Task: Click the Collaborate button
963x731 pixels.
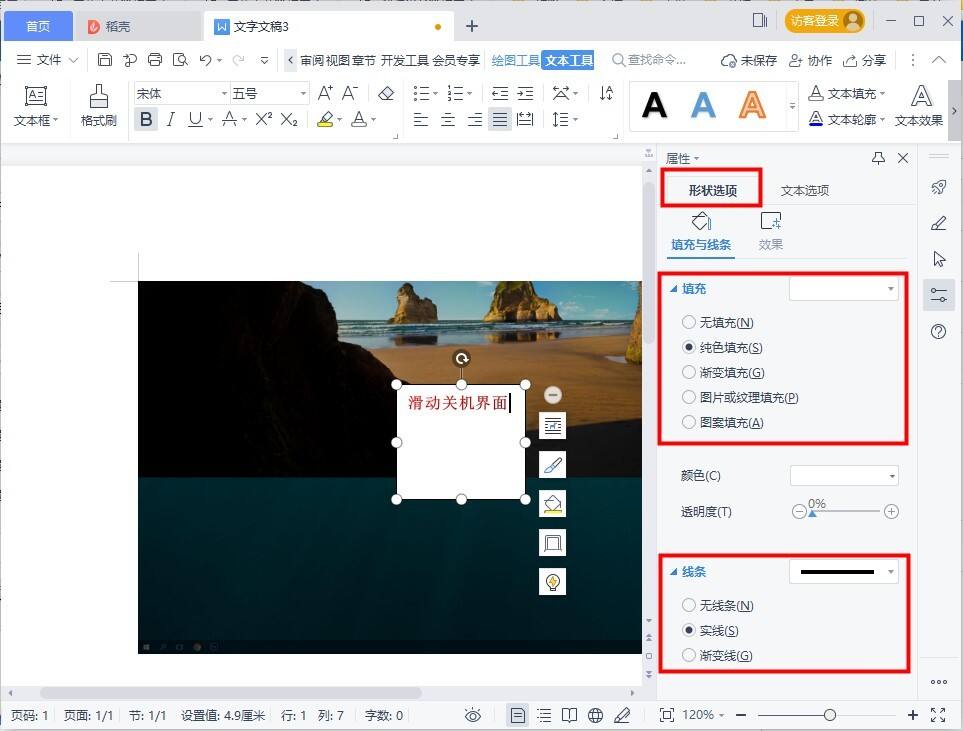Action: (x=810, y=60)
